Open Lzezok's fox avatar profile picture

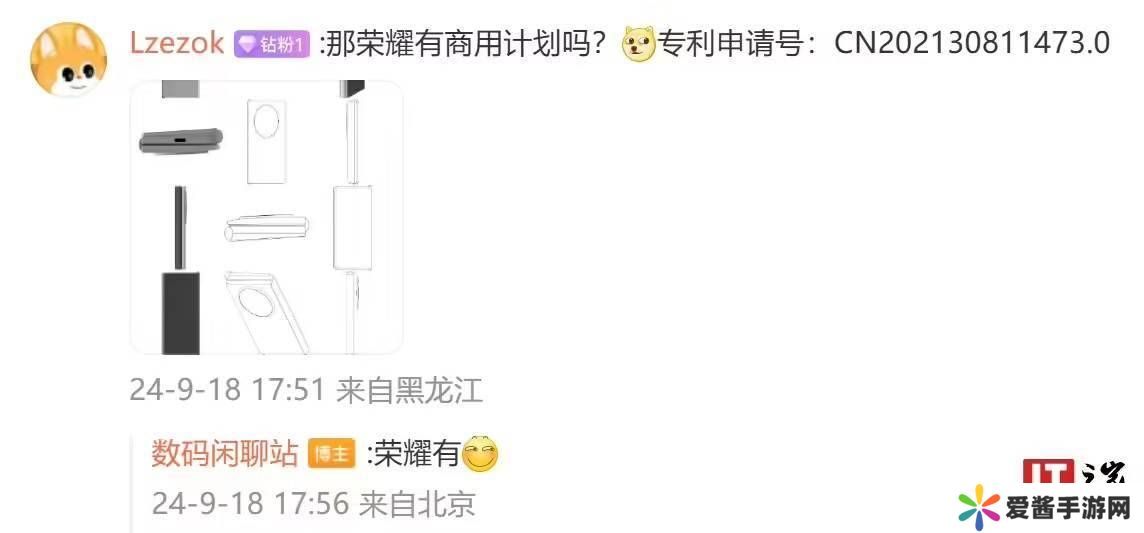68,58
